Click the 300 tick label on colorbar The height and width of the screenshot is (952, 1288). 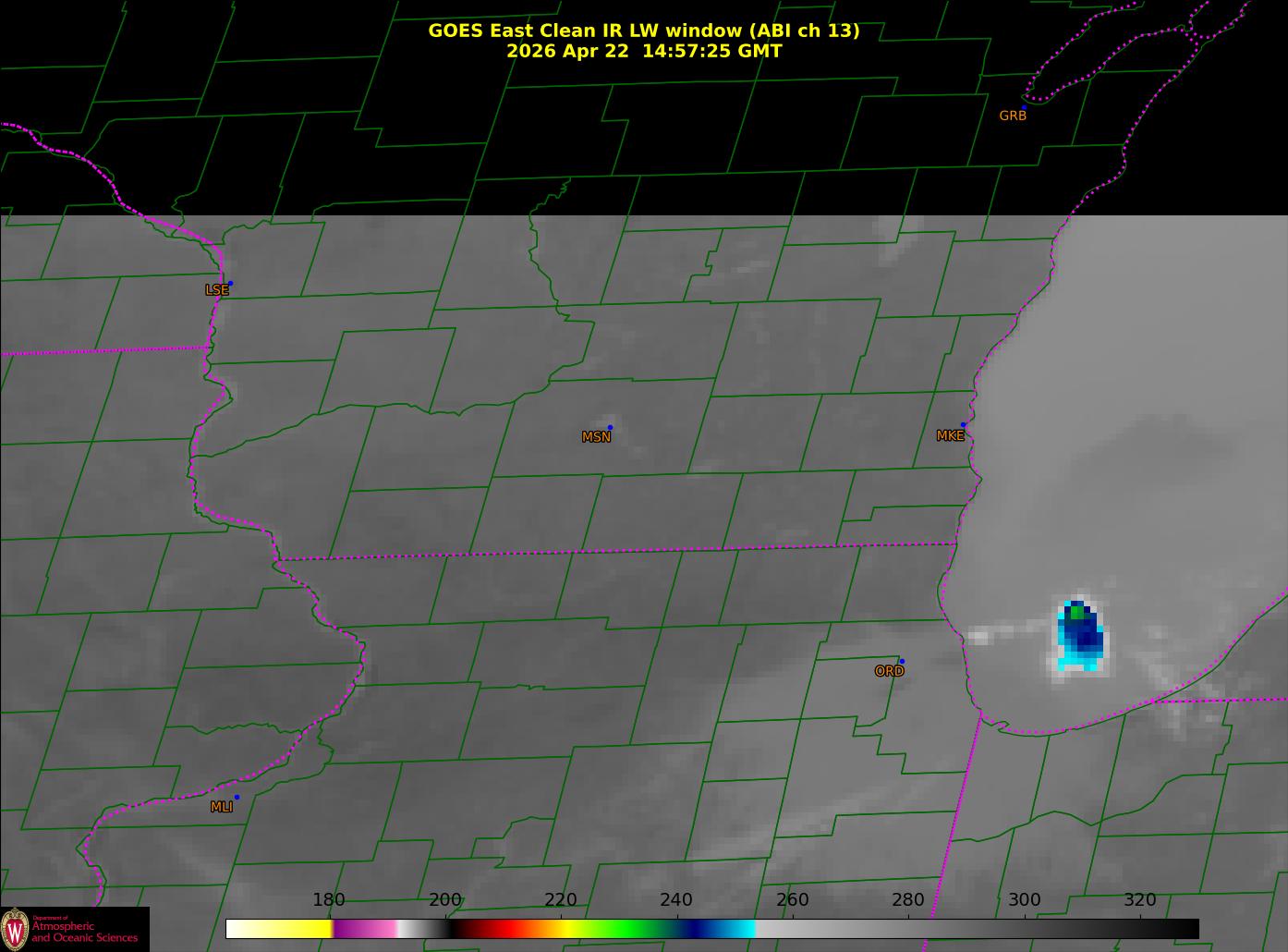click(1024, 900)
